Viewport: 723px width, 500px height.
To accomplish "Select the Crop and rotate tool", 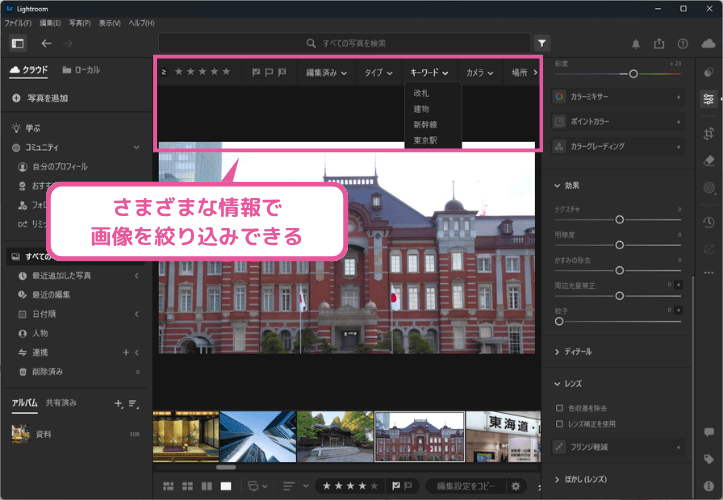I will (709, 132).
